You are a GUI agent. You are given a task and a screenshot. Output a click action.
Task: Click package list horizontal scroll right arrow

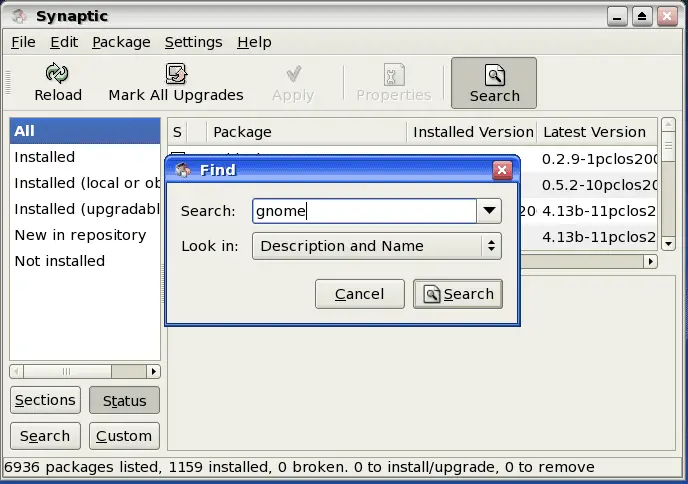pyautogui.click(x=650, y=262)
